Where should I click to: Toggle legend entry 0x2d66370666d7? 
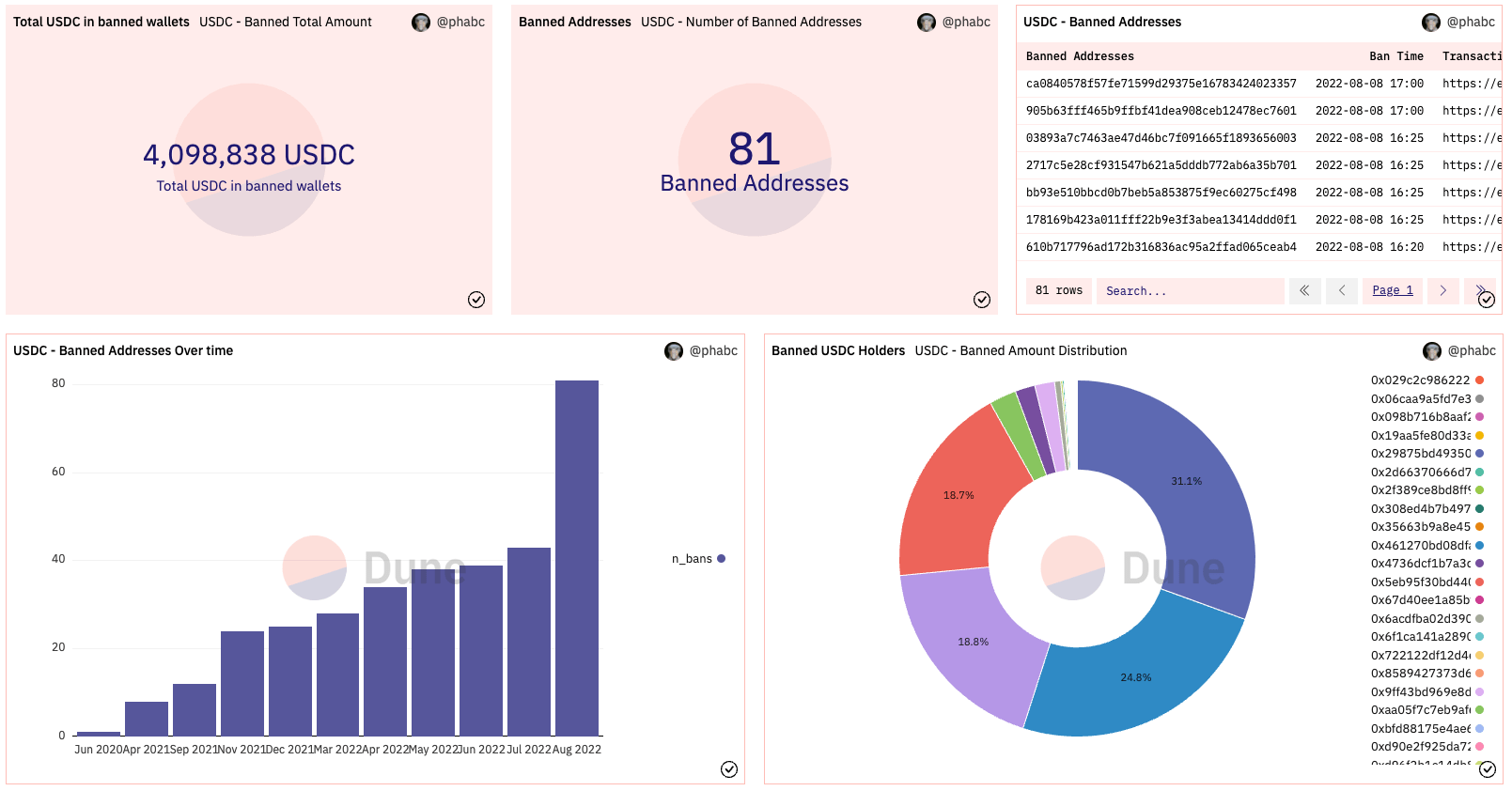click(1426, 473)
